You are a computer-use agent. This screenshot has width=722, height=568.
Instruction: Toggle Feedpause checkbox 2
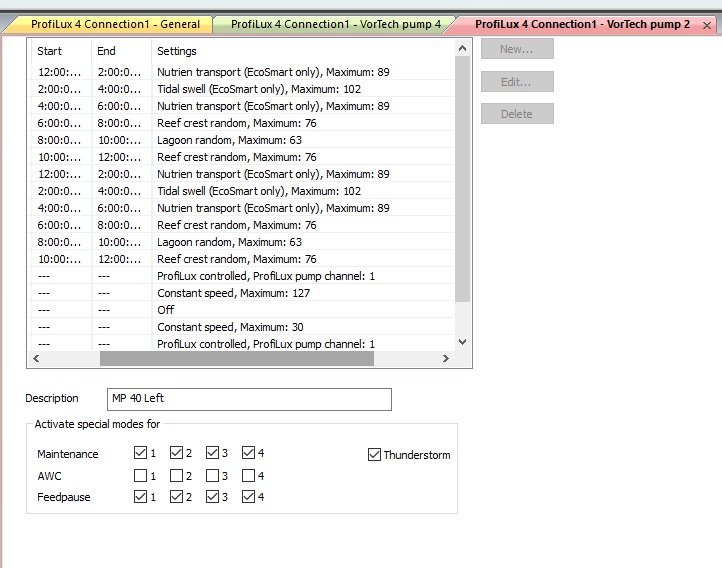(176, 497)
